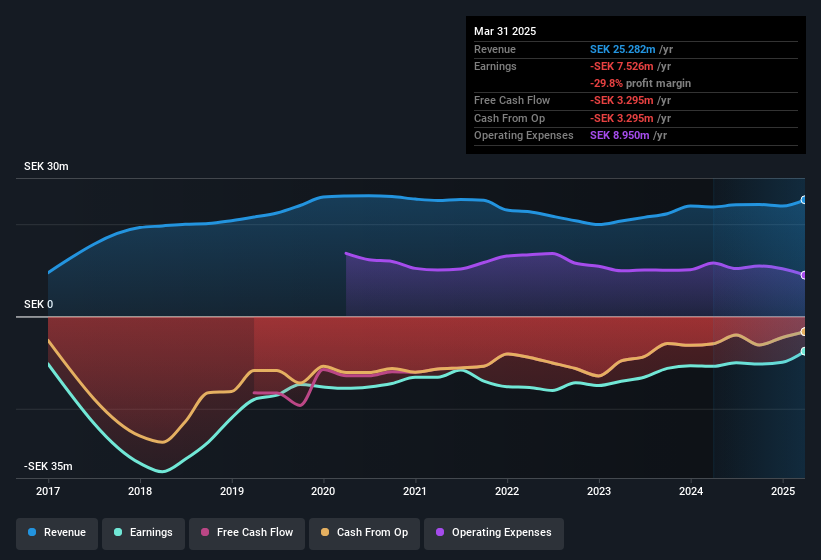The width and height of the screenshot is (821, 560).
Task: Select the 2025 x-axis label
Action: pos(783,491)
